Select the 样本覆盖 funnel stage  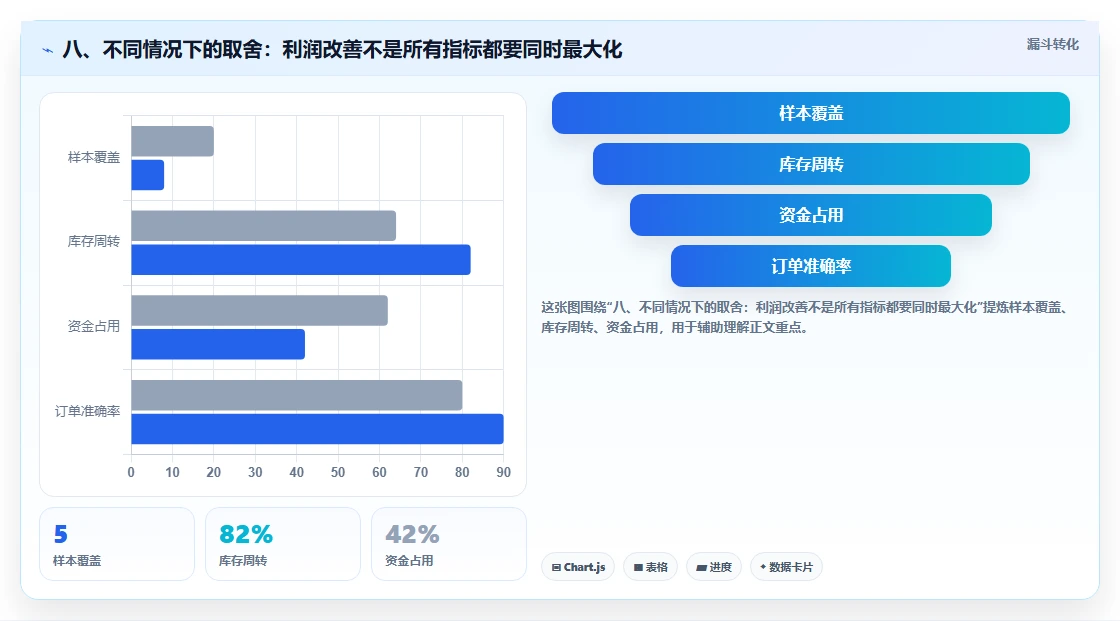point(811,113)
